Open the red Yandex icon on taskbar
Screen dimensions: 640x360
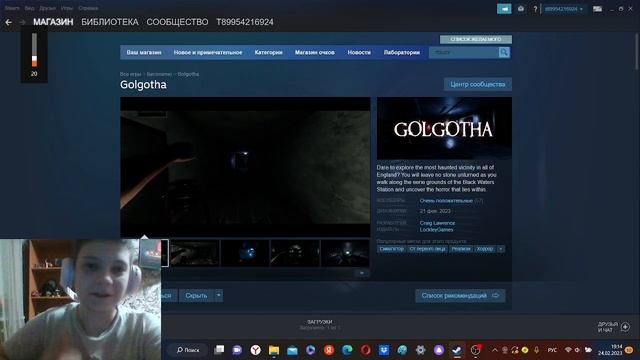point(329,350)
